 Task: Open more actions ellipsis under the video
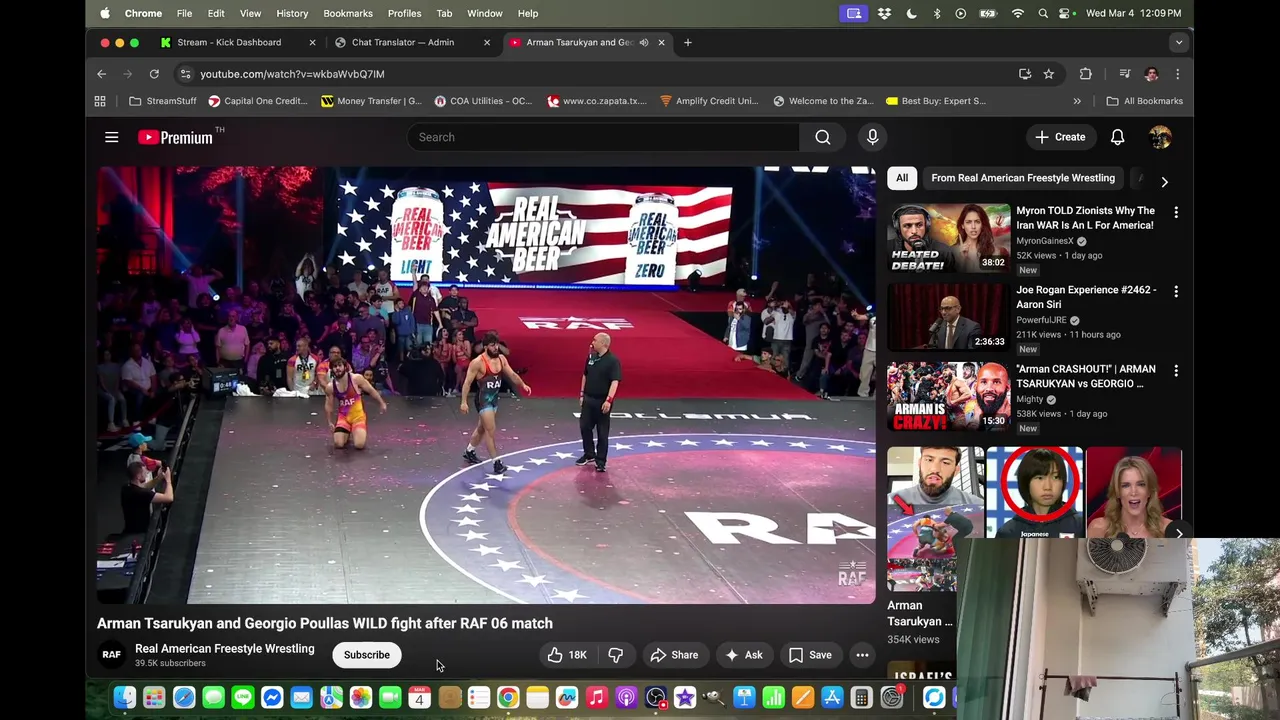(862, 655)
